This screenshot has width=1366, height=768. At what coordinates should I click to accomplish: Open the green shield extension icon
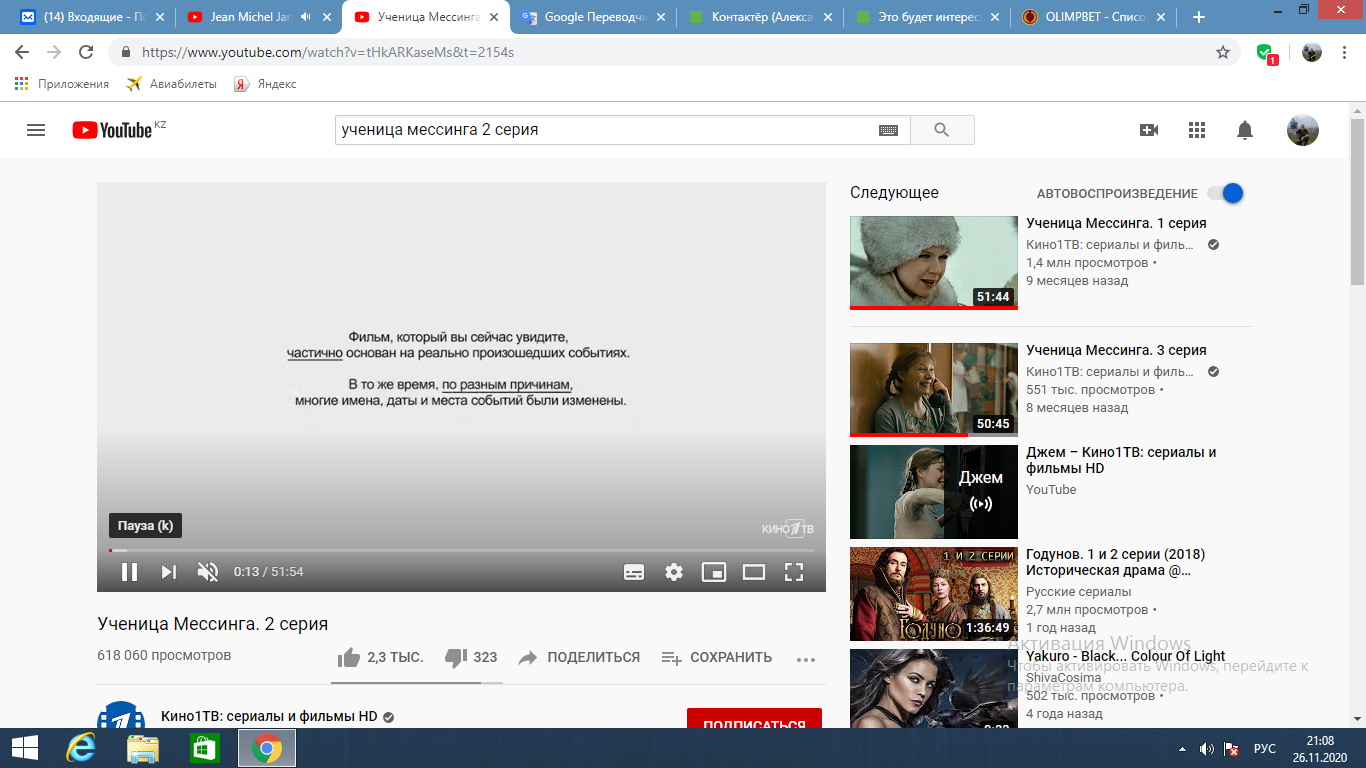pos(1266,53)
